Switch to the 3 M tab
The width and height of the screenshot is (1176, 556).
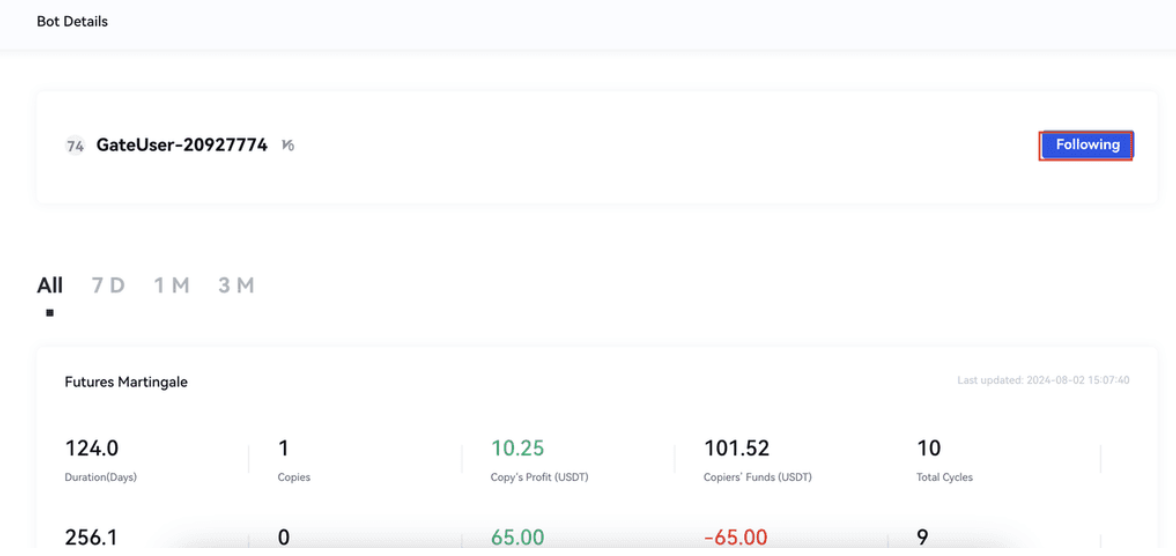[x=236, y=285]
